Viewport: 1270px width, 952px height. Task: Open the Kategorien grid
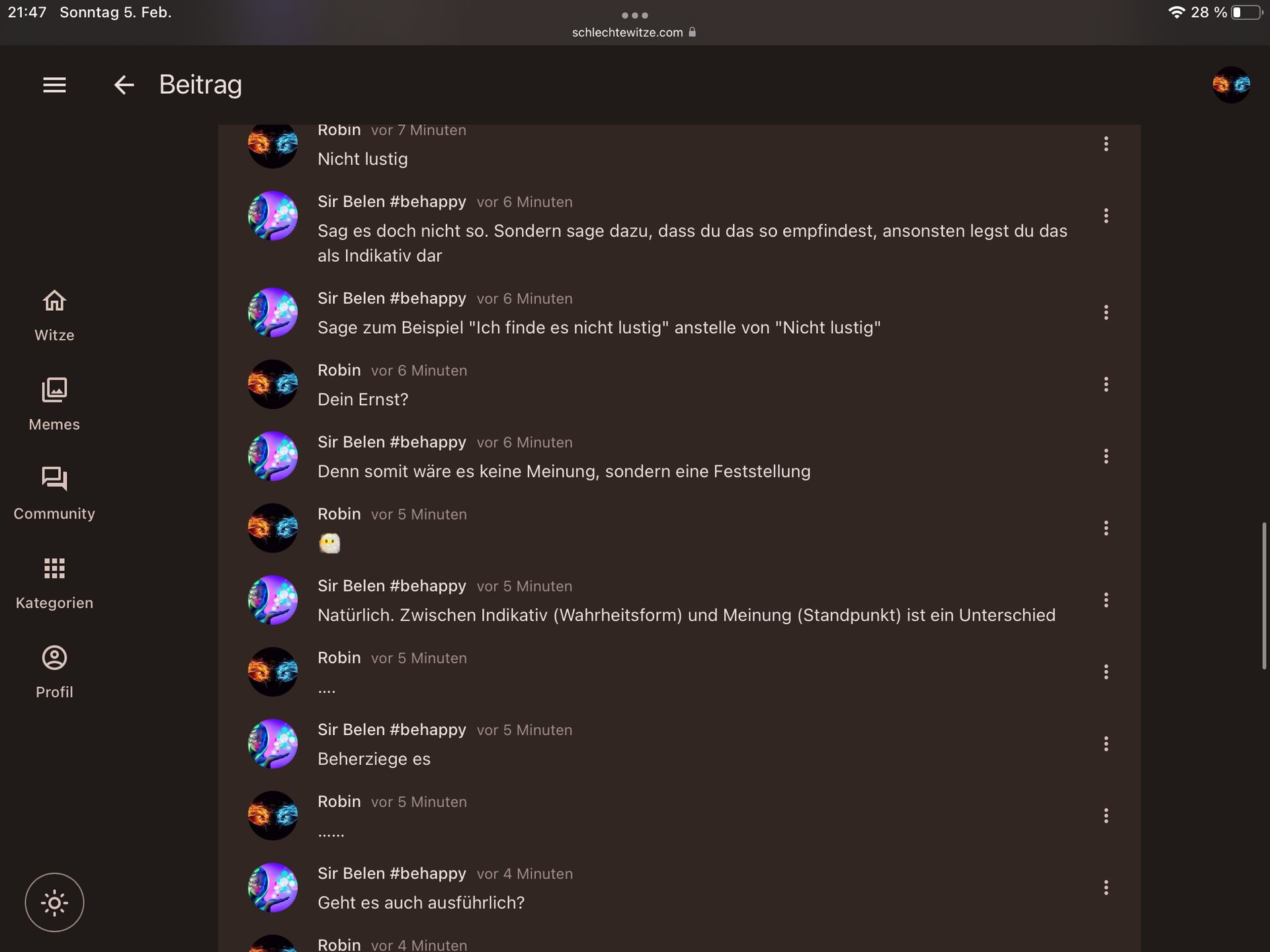click(x=54, y=583)
